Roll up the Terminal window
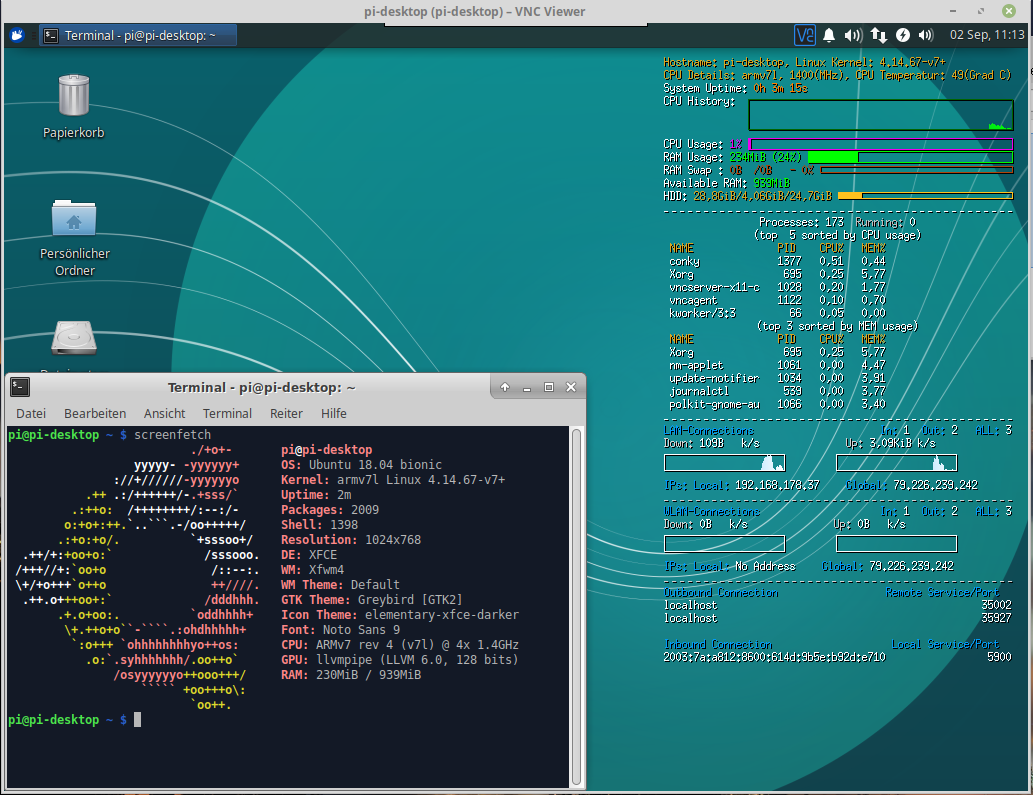 [505, 387]
